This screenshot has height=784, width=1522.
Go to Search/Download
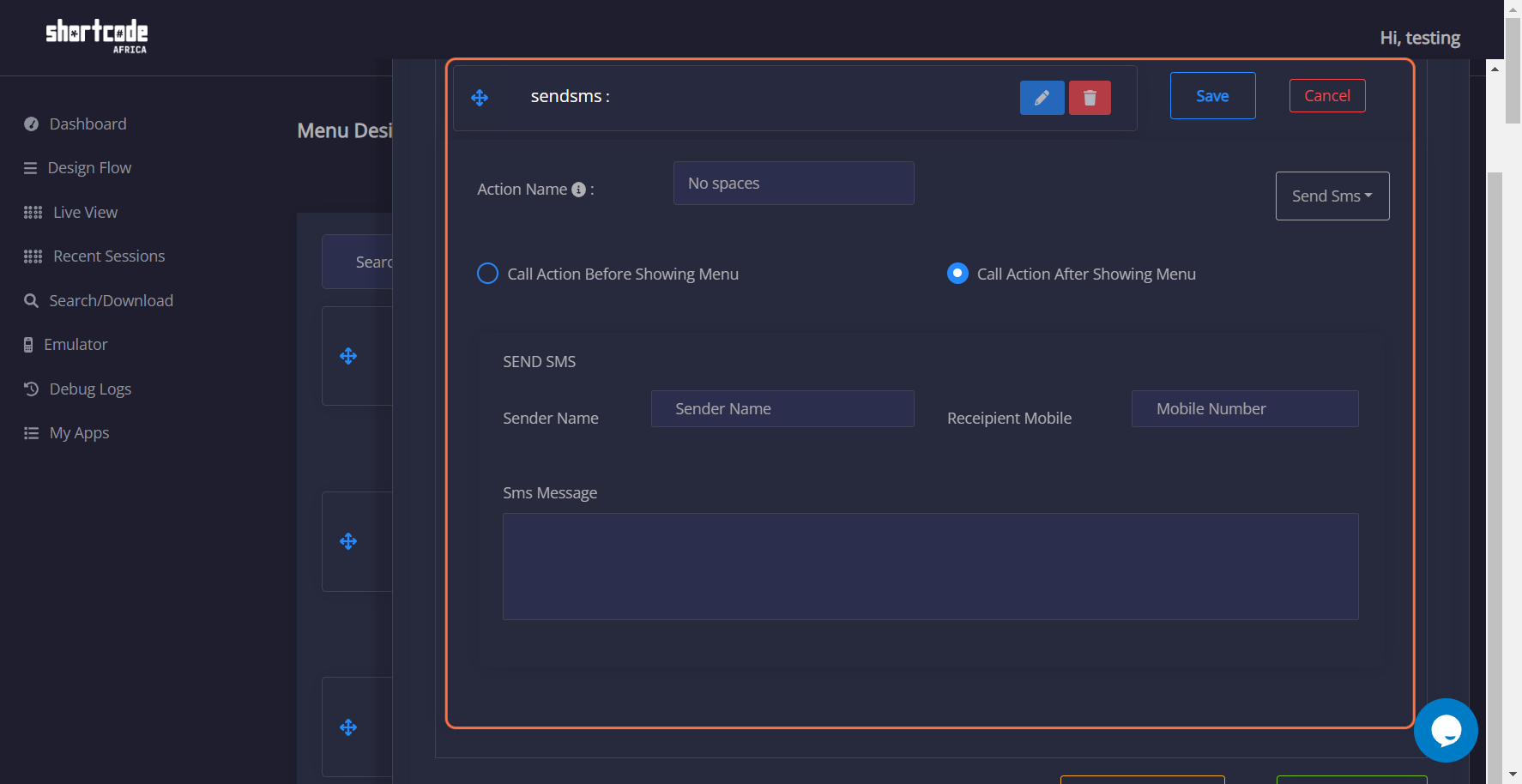point(111,301)
